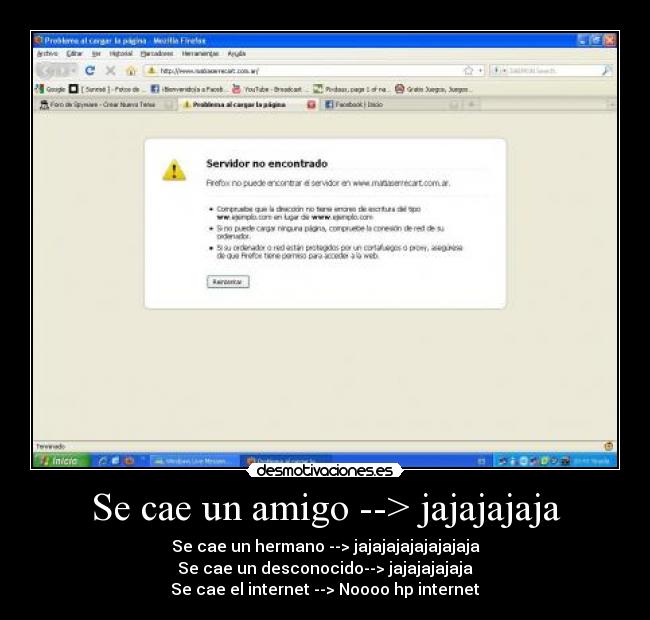The image size is (650, 620).
Task: Open the Sonico Fotos bookmark
Action: (105, 89)
